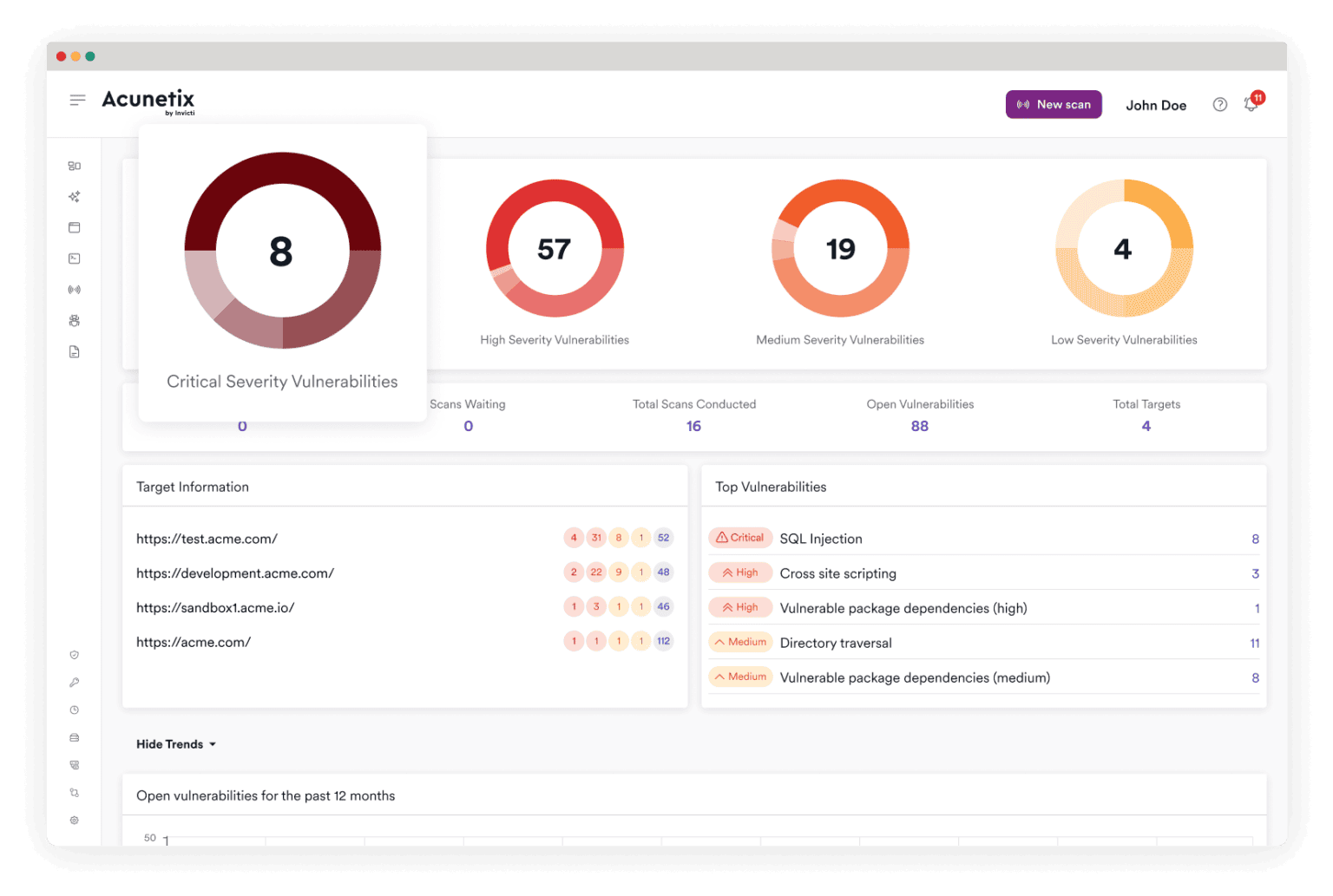Open the notifications bell with 11 badge
1333x896 pixels.
point(1252,103)
